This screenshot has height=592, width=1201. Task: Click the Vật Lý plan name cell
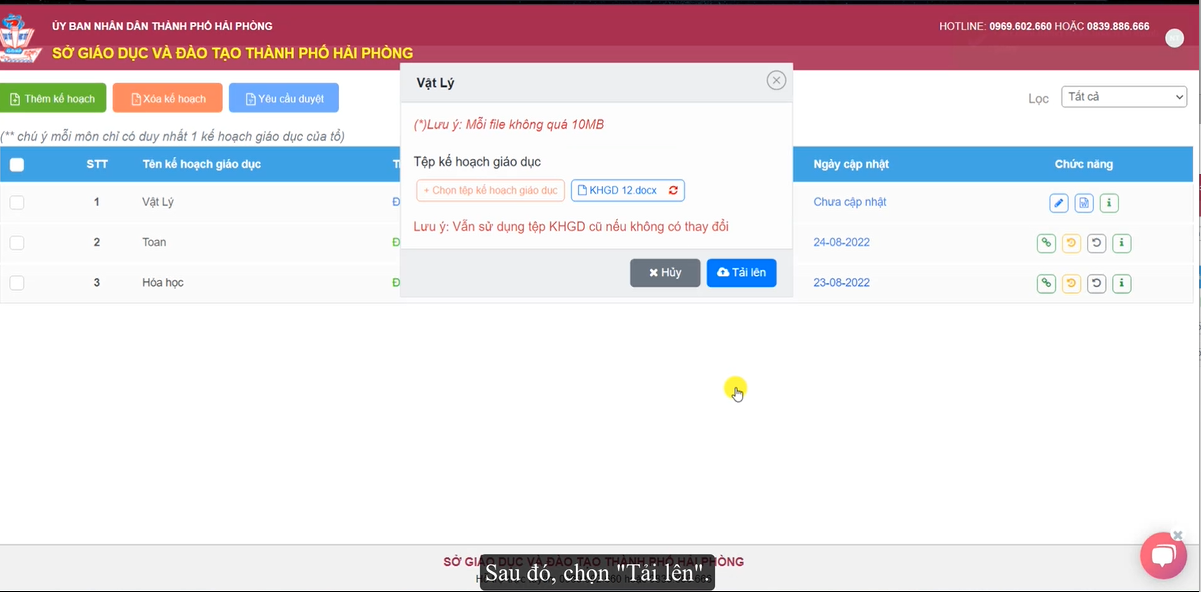(158, 202)
